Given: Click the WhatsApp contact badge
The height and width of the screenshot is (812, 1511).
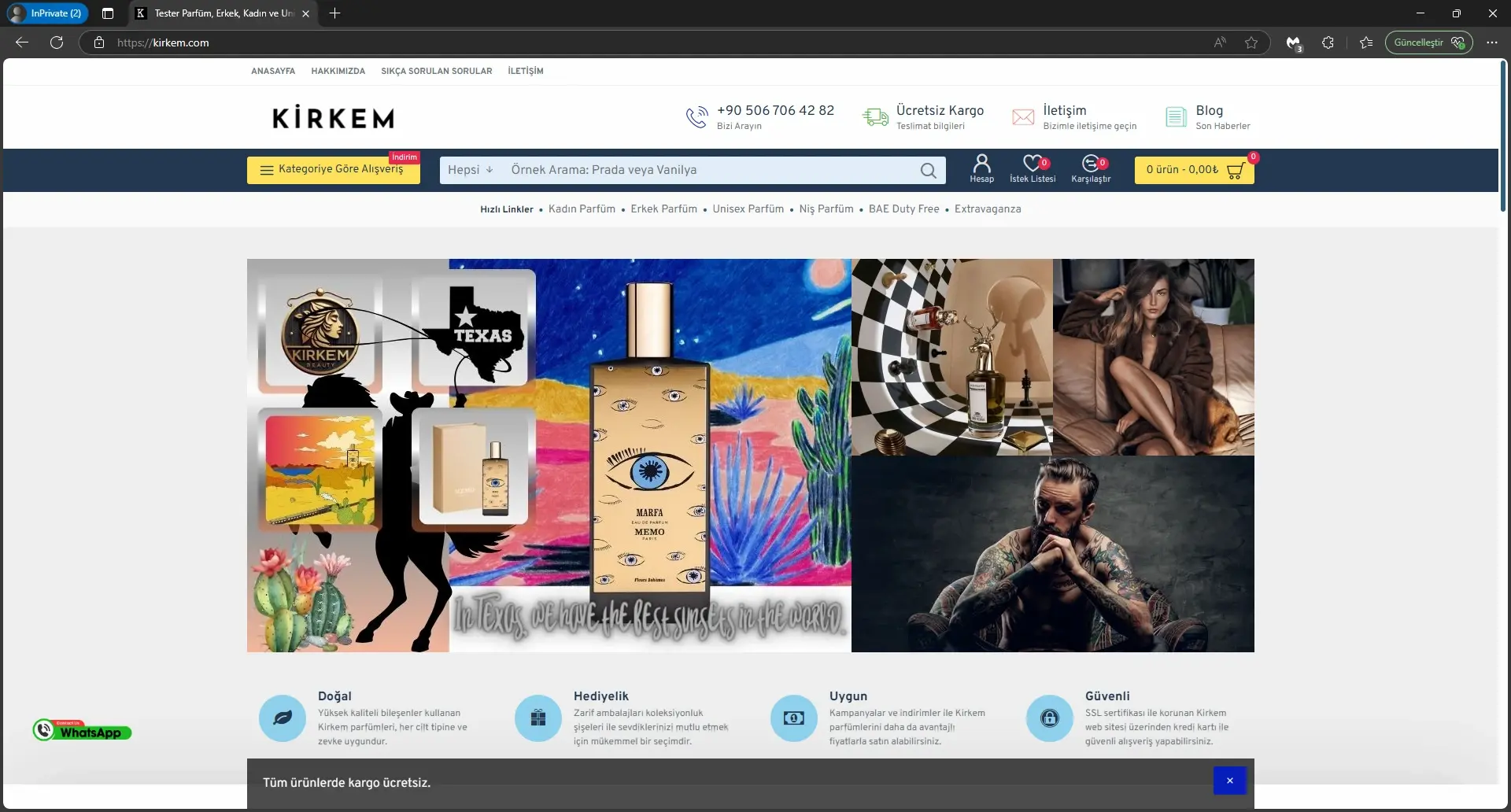Looking at the screenshot, I should point(82,731).
